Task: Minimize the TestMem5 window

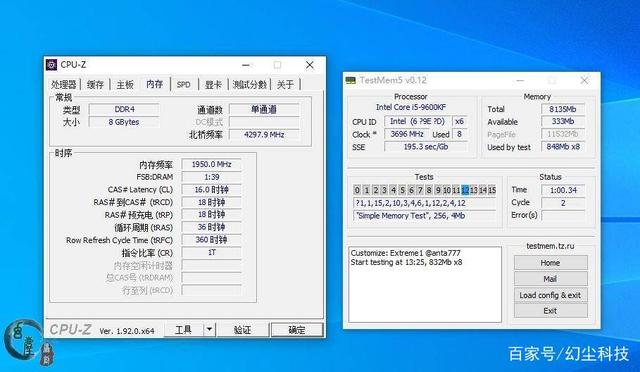Action: (x=520, y=80)
